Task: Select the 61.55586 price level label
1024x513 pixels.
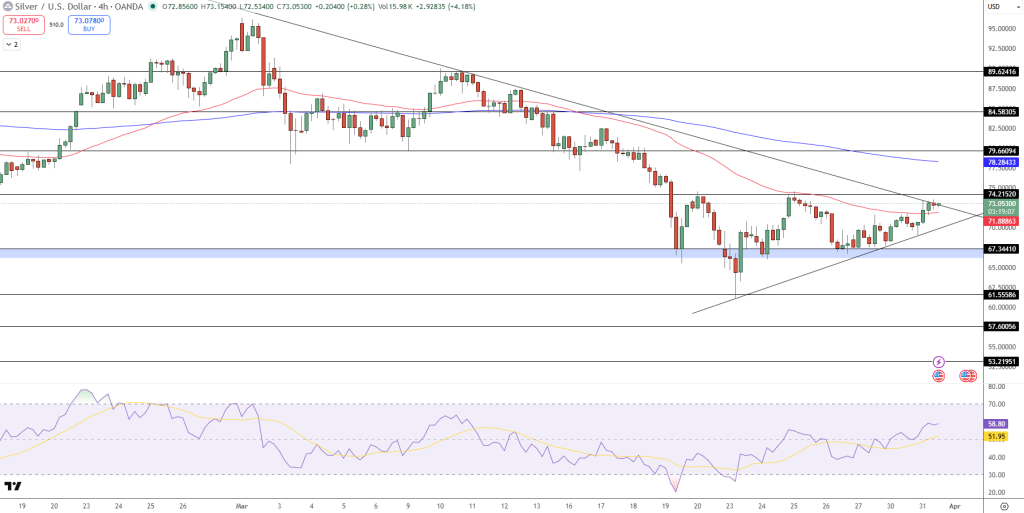Action: coord(1002,295)
